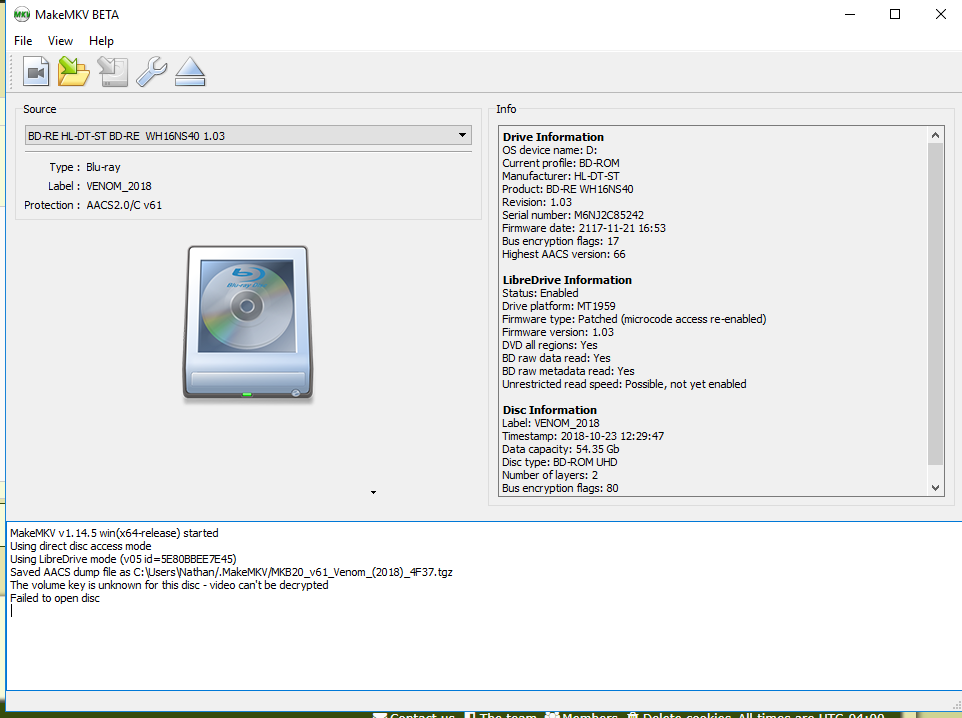The height and width of the screenshot is (718, 962).
Task: Click the Info panel scroll-down arrow
Action: 936,488
